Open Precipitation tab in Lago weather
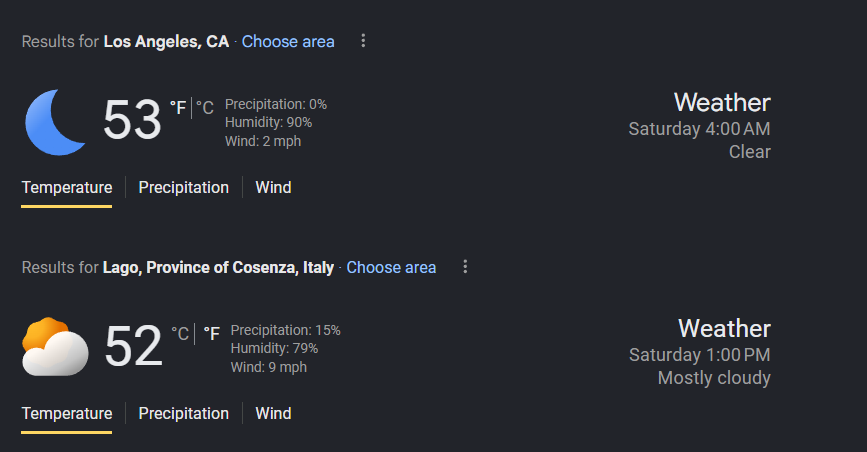 (x=183, y=413)
